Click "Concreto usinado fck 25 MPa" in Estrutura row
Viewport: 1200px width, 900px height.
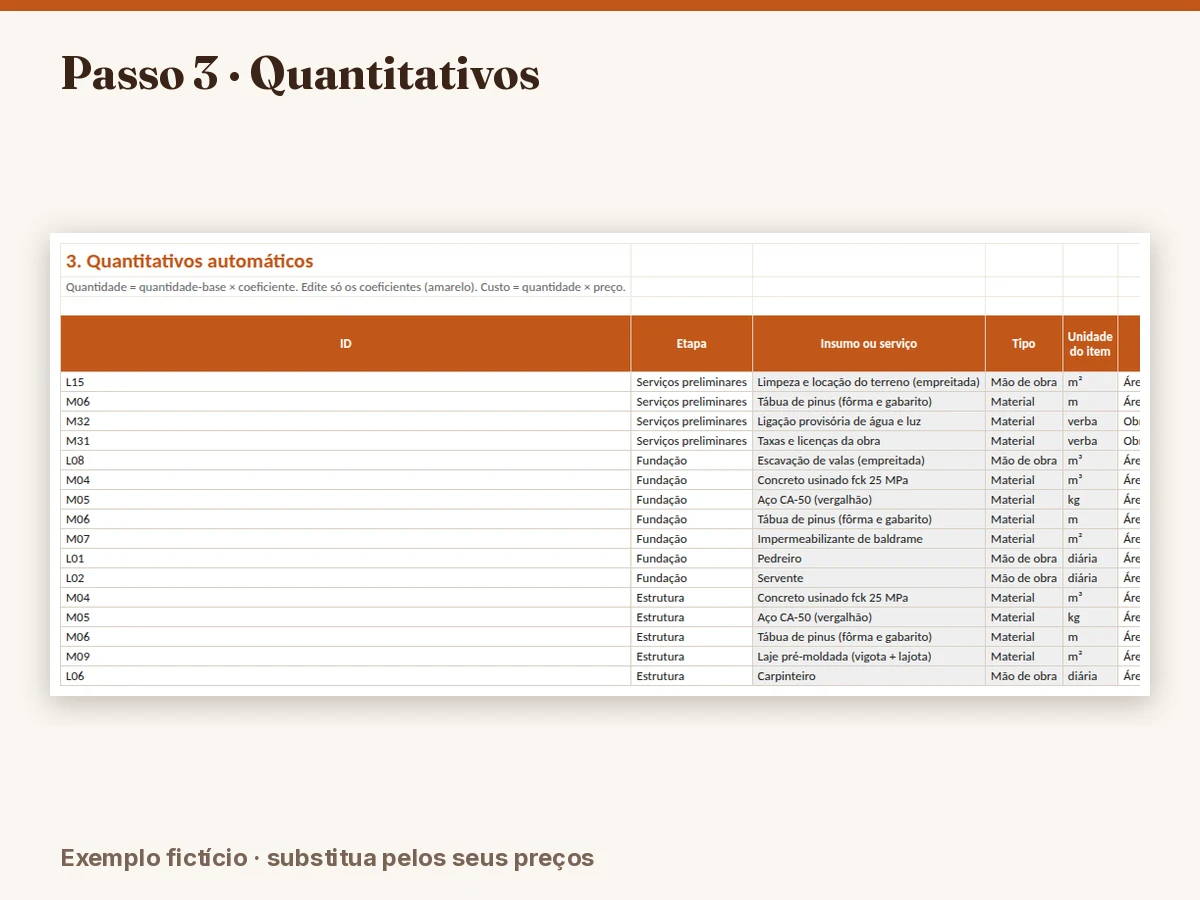(869, 598)
